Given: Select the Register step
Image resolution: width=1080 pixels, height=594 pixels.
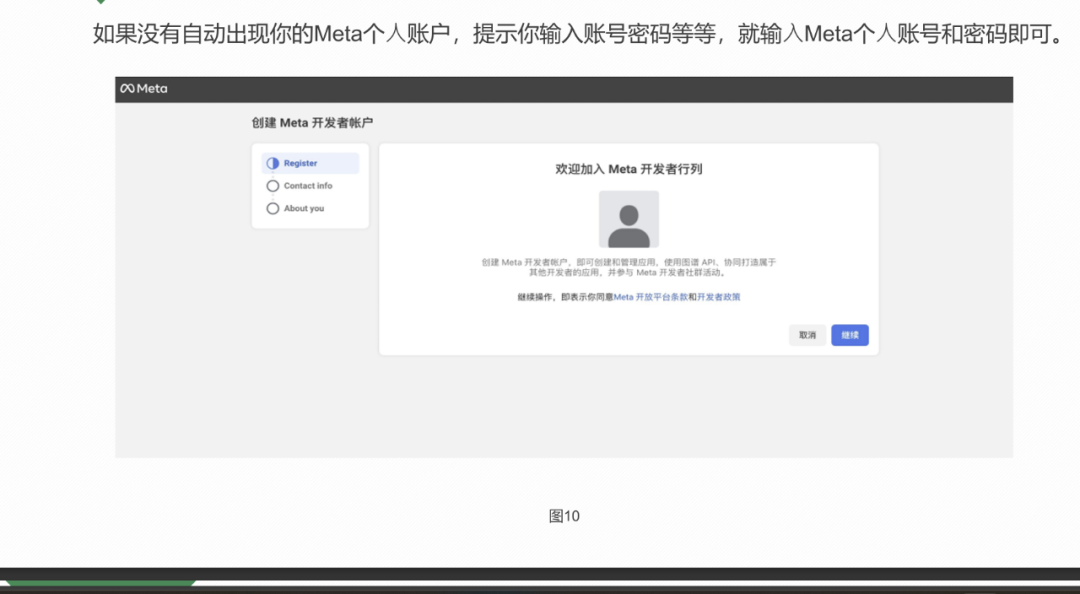Looking at the screenshot, I should (310, 163).
